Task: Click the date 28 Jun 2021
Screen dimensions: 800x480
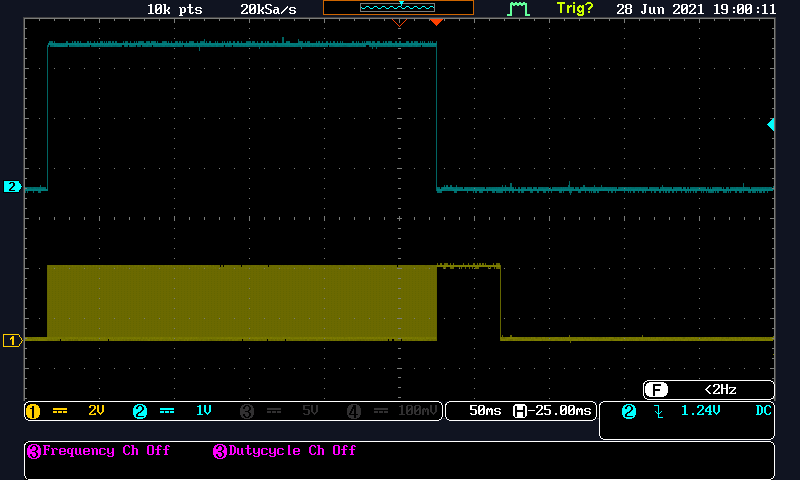Action: point(661,9)
